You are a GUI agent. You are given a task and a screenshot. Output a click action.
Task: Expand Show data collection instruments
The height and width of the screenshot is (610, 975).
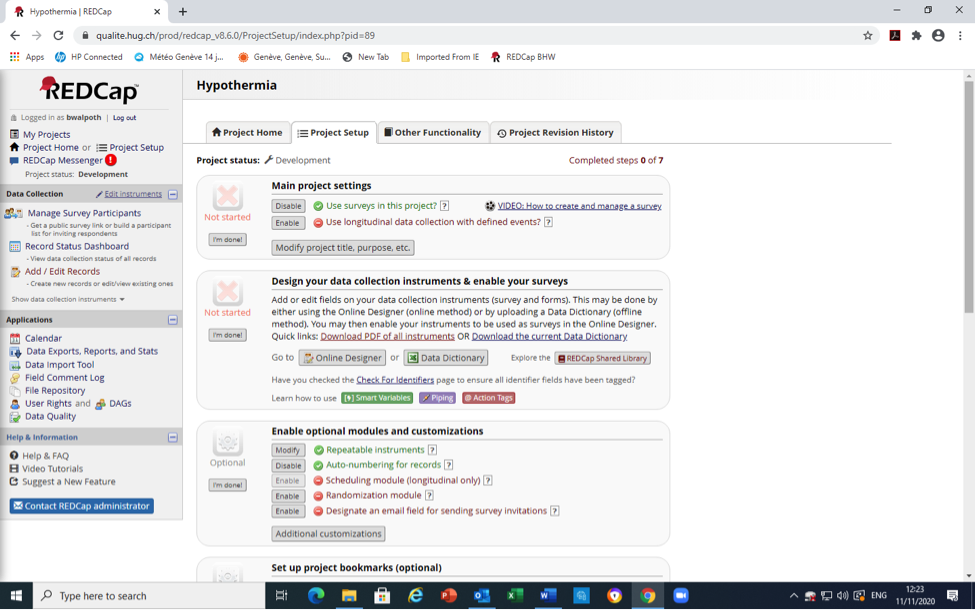point(68,299)
